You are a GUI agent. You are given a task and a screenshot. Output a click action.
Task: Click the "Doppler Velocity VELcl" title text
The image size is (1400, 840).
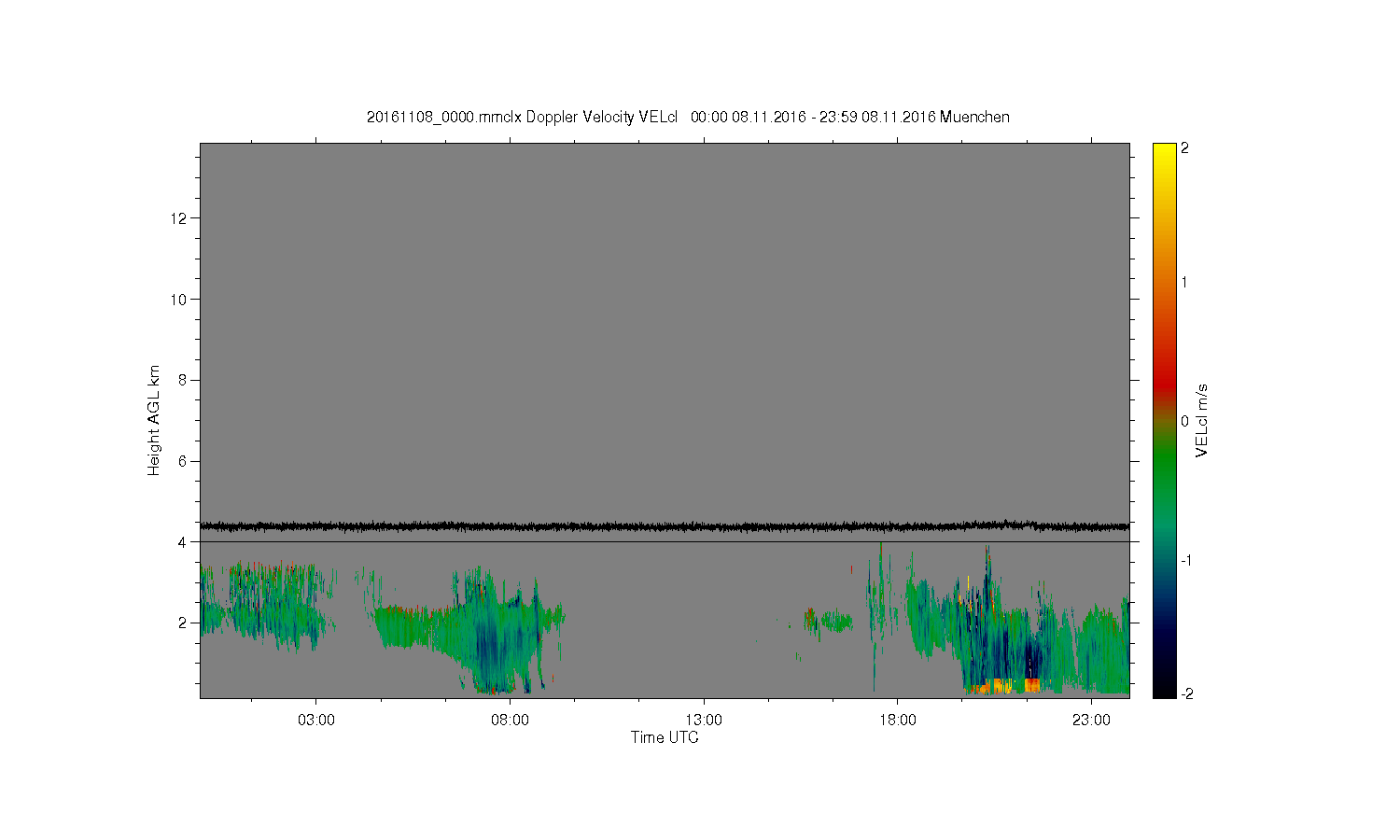(602, 118)
